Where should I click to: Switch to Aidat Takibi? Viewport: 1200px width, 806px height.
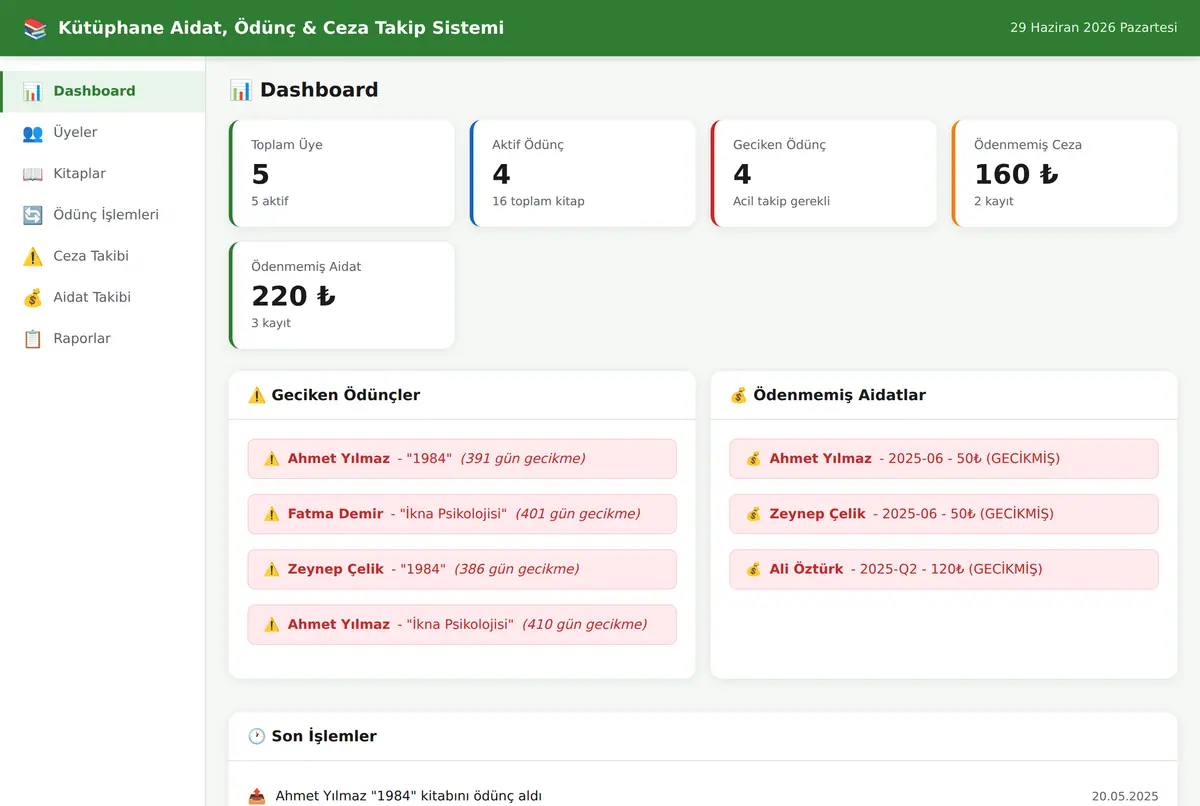pyautogui.click(x=103, y=297)
